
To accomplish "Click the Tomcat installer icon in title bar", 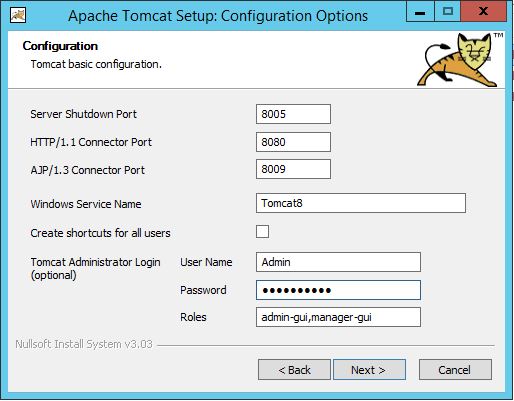I will tap(18, 15).
